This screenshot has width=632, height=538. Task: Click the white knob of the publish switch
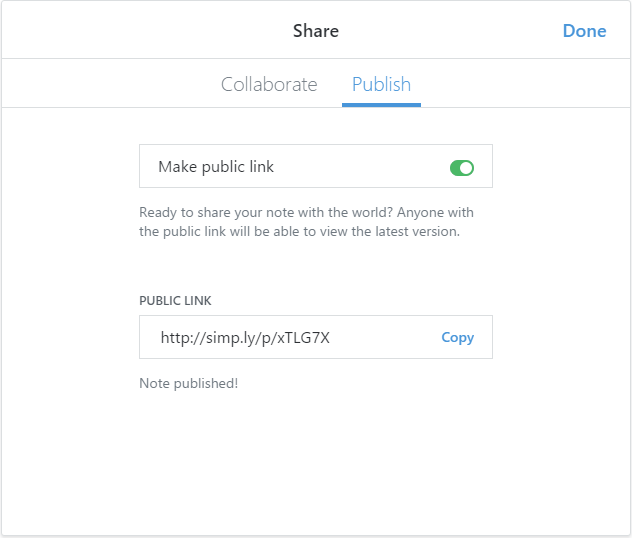pos(467,167)
